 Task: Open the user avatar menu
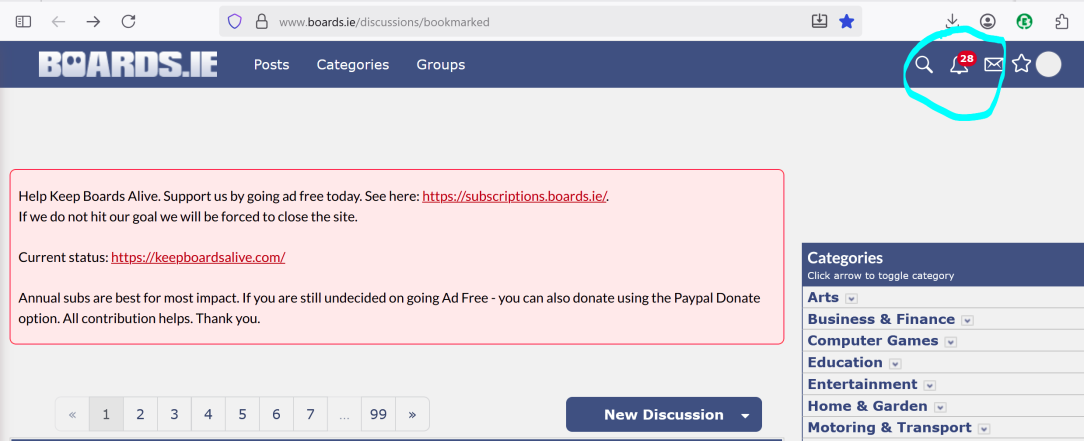pyautogui.click(x=1048, y=64)
